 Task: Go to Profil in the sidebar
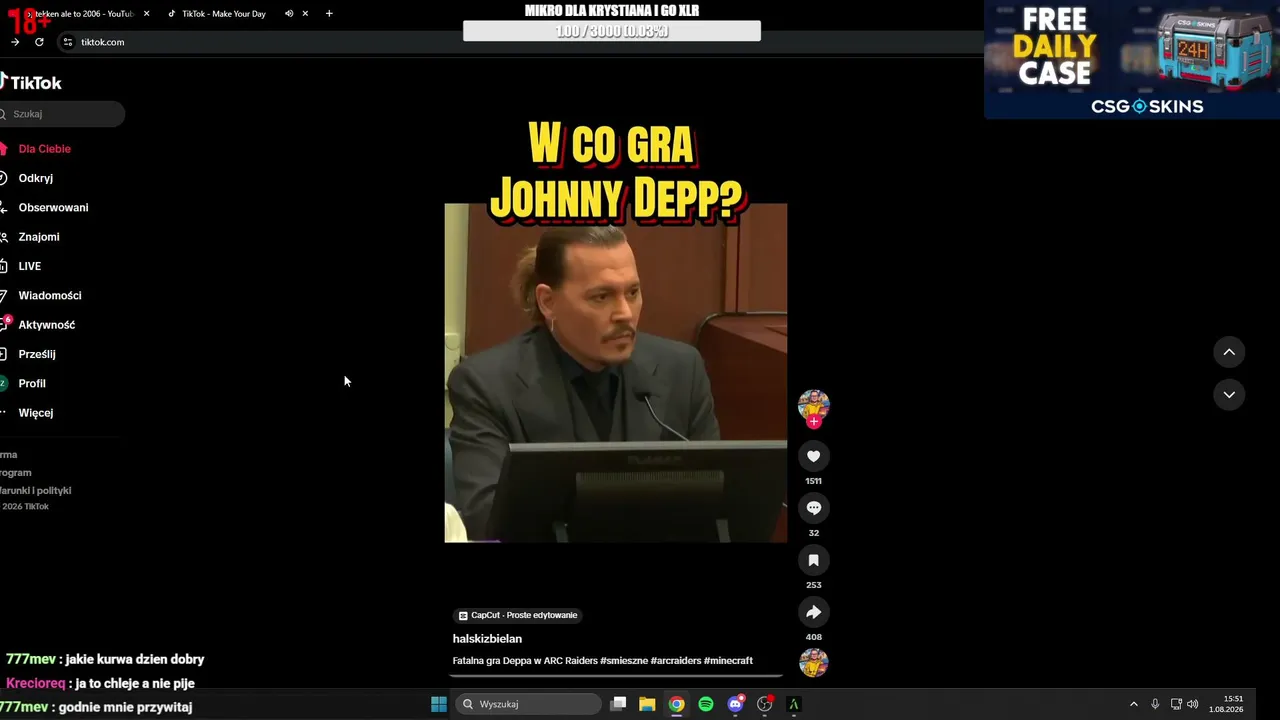point(32,384)
